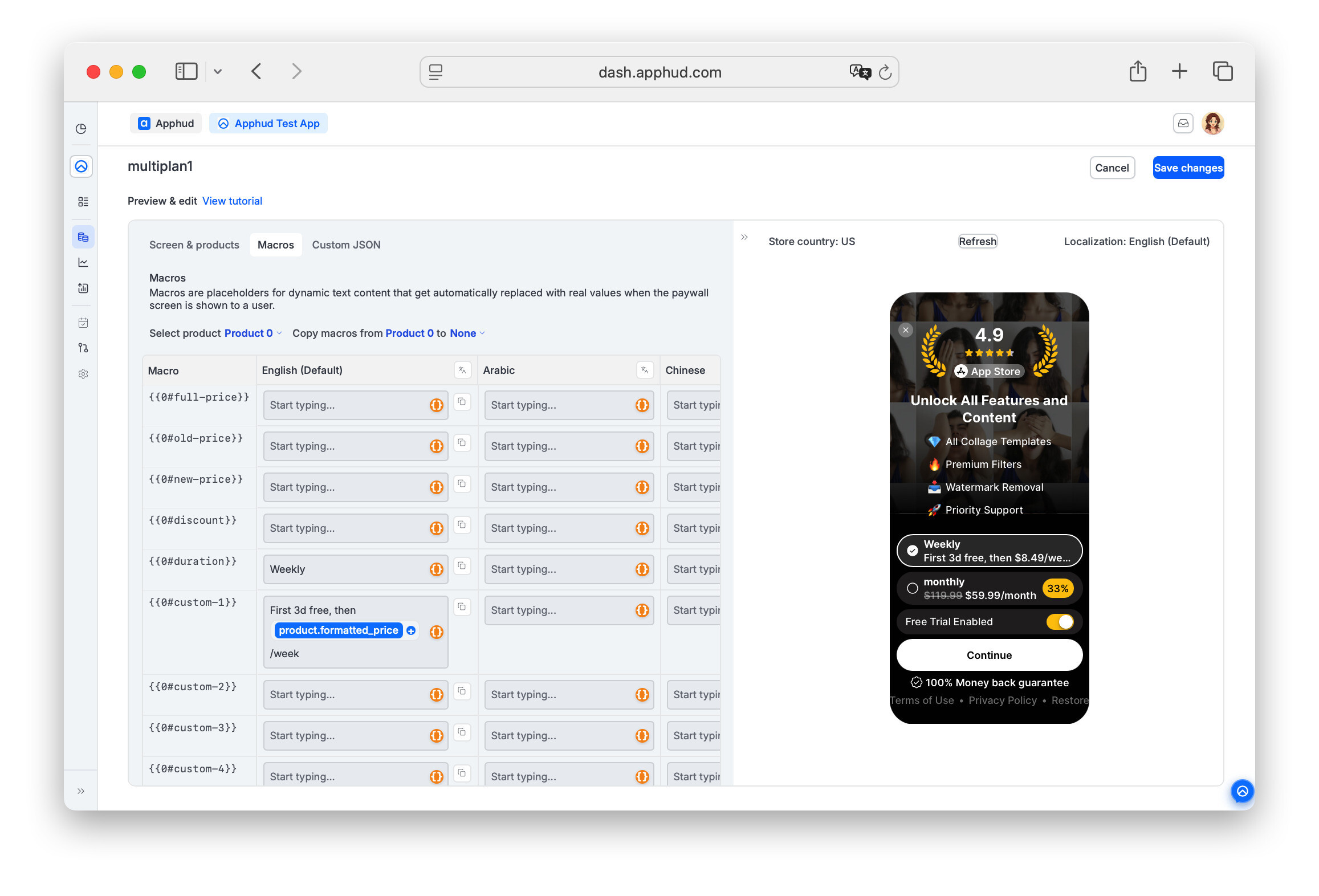Click the English duration field containing Weekly
1319x896 pixels.
tap(356, 569)
